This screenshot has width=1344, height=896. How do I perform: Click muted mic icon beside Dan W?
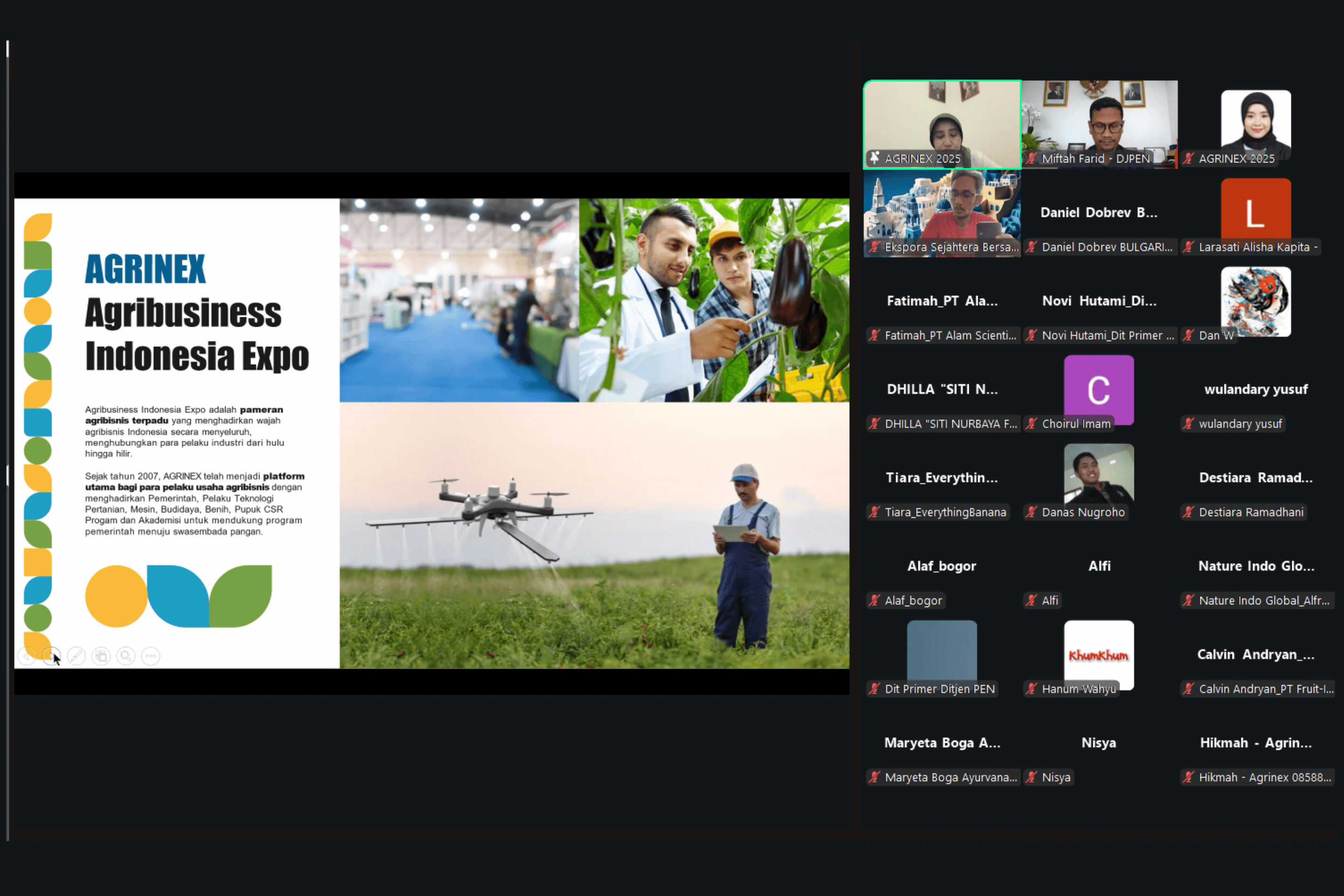(x=1189, y=336)
